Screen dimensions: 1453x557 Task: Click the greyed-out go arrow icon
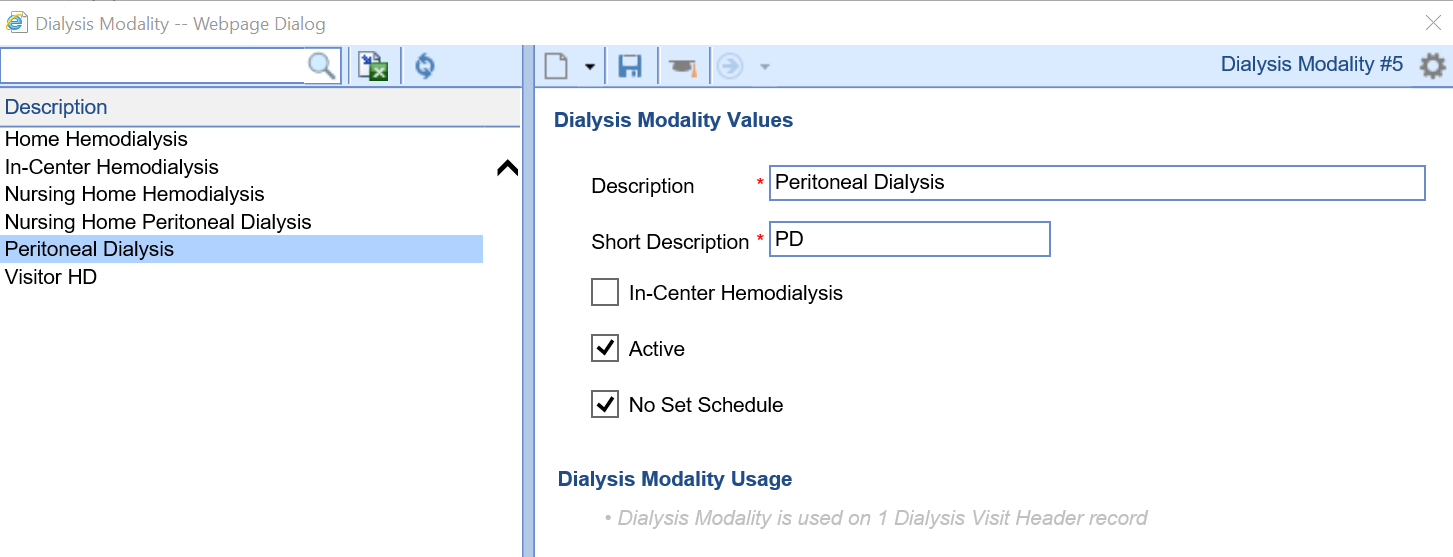(730, 66)
